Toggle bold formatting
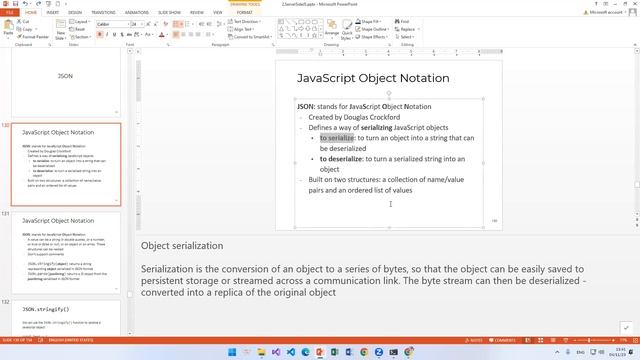 click(x=100, y=35)
